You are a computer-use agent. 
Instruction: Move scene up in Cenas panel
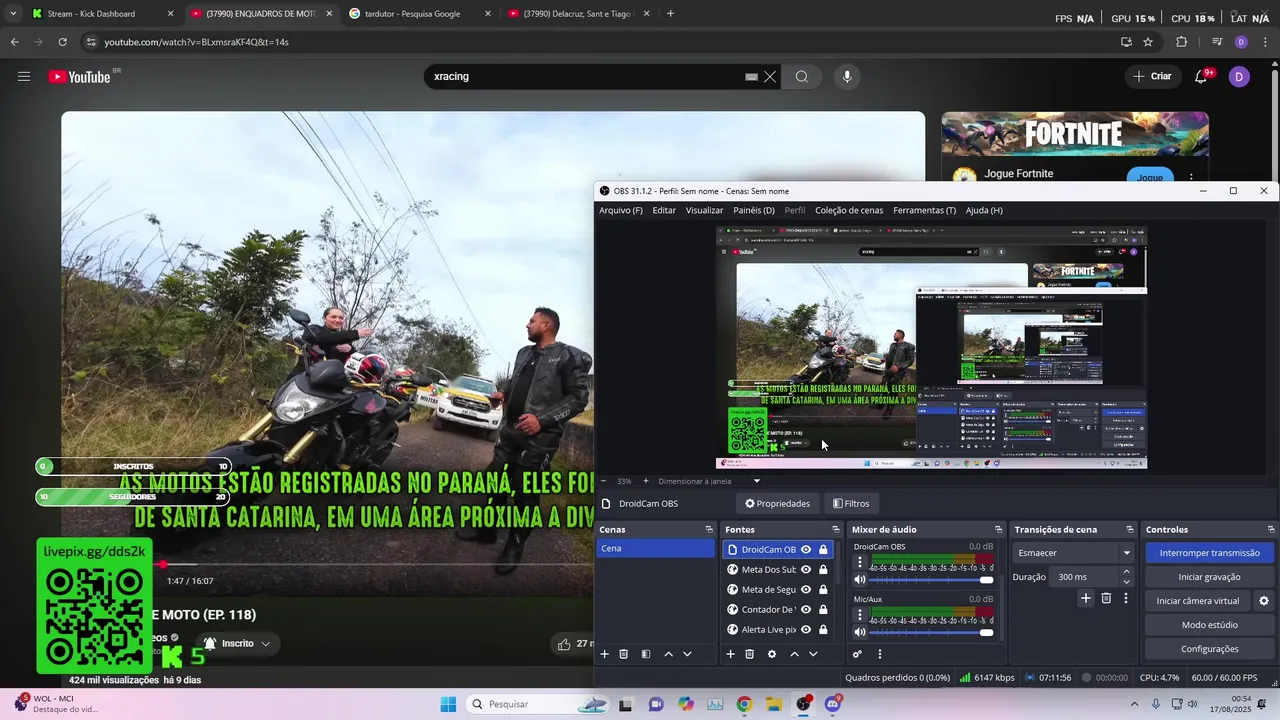coord(668,654)
